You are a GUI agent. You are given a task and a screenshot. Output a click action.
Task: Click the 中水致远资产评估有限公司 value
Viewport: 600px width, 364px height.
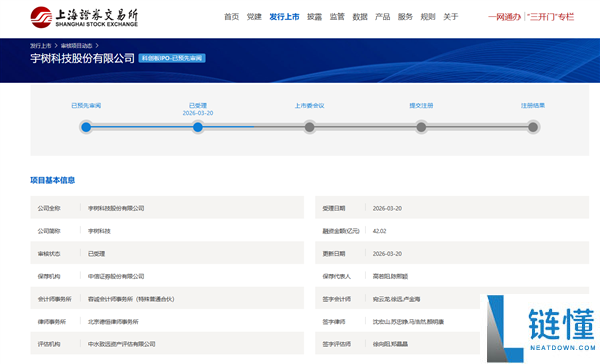click(122, 344)
